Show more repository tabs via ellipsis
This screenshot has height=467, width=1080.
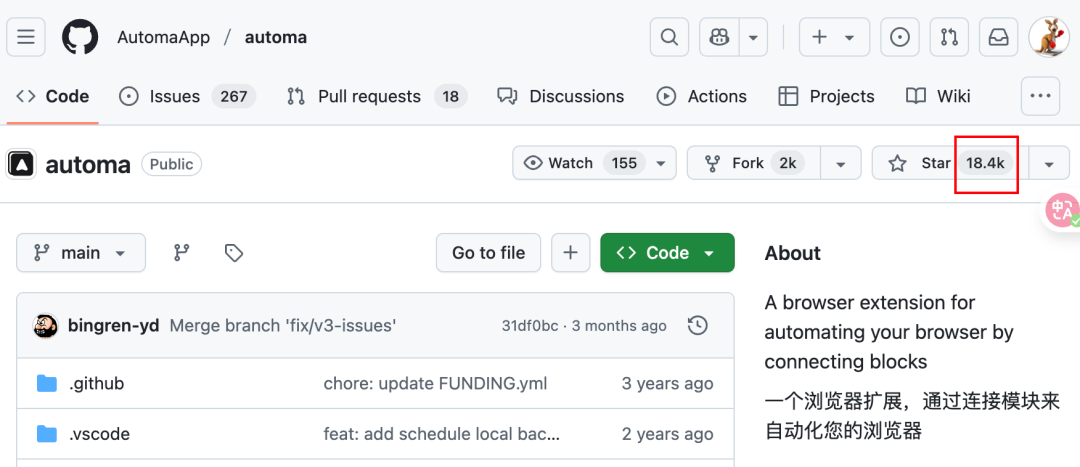pos(1040,96)
